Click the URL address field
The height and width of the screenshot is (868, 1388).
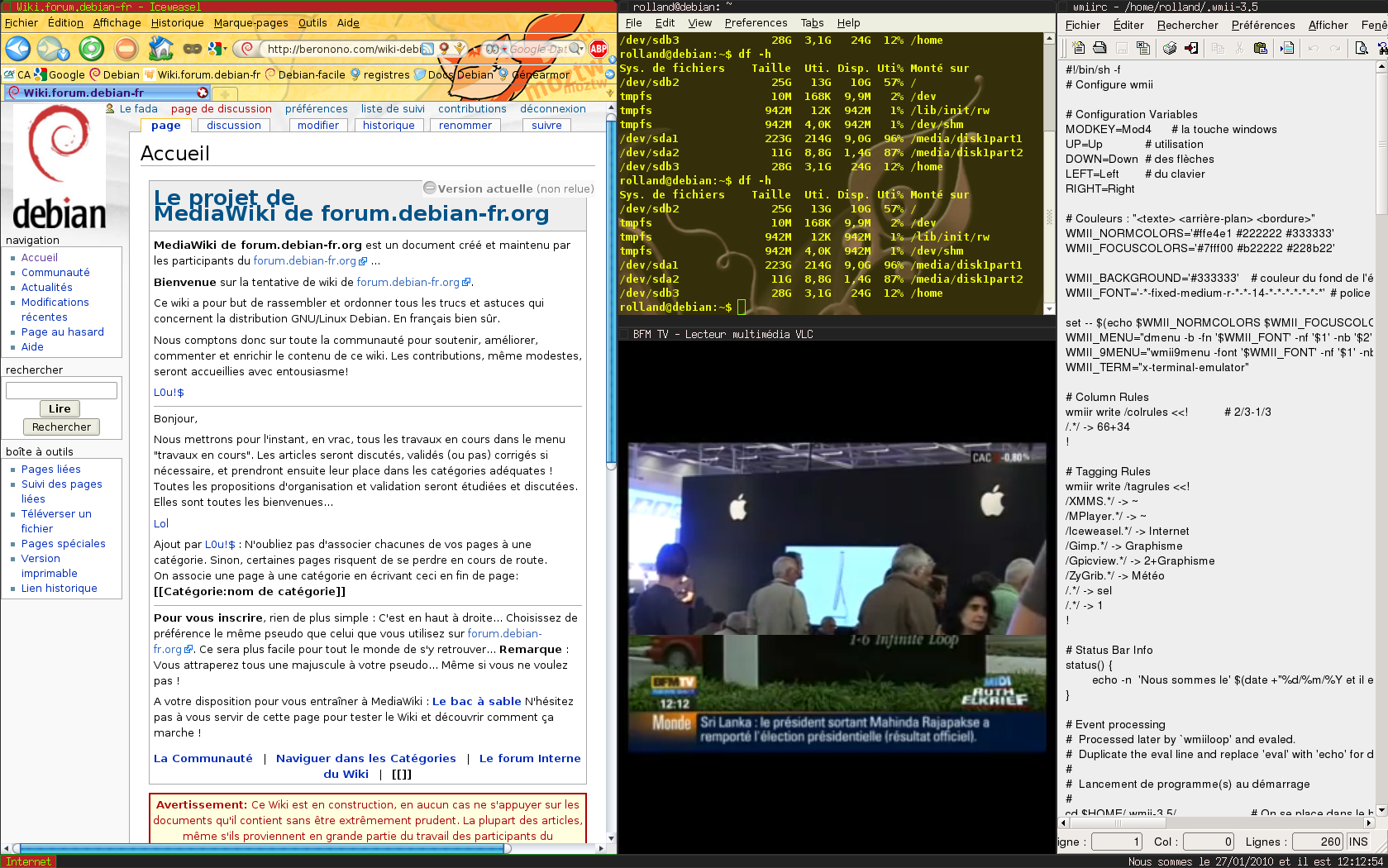[342, 49]
